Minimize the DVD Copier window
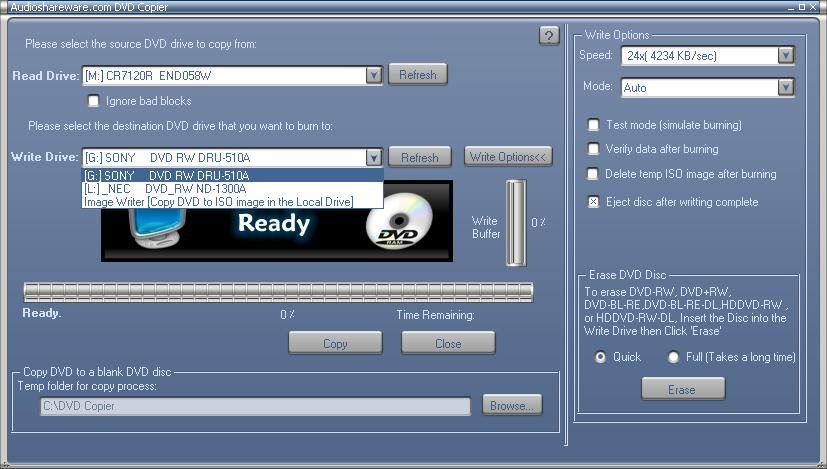Screen dimensions: 827x469 (x=791, y=7)
